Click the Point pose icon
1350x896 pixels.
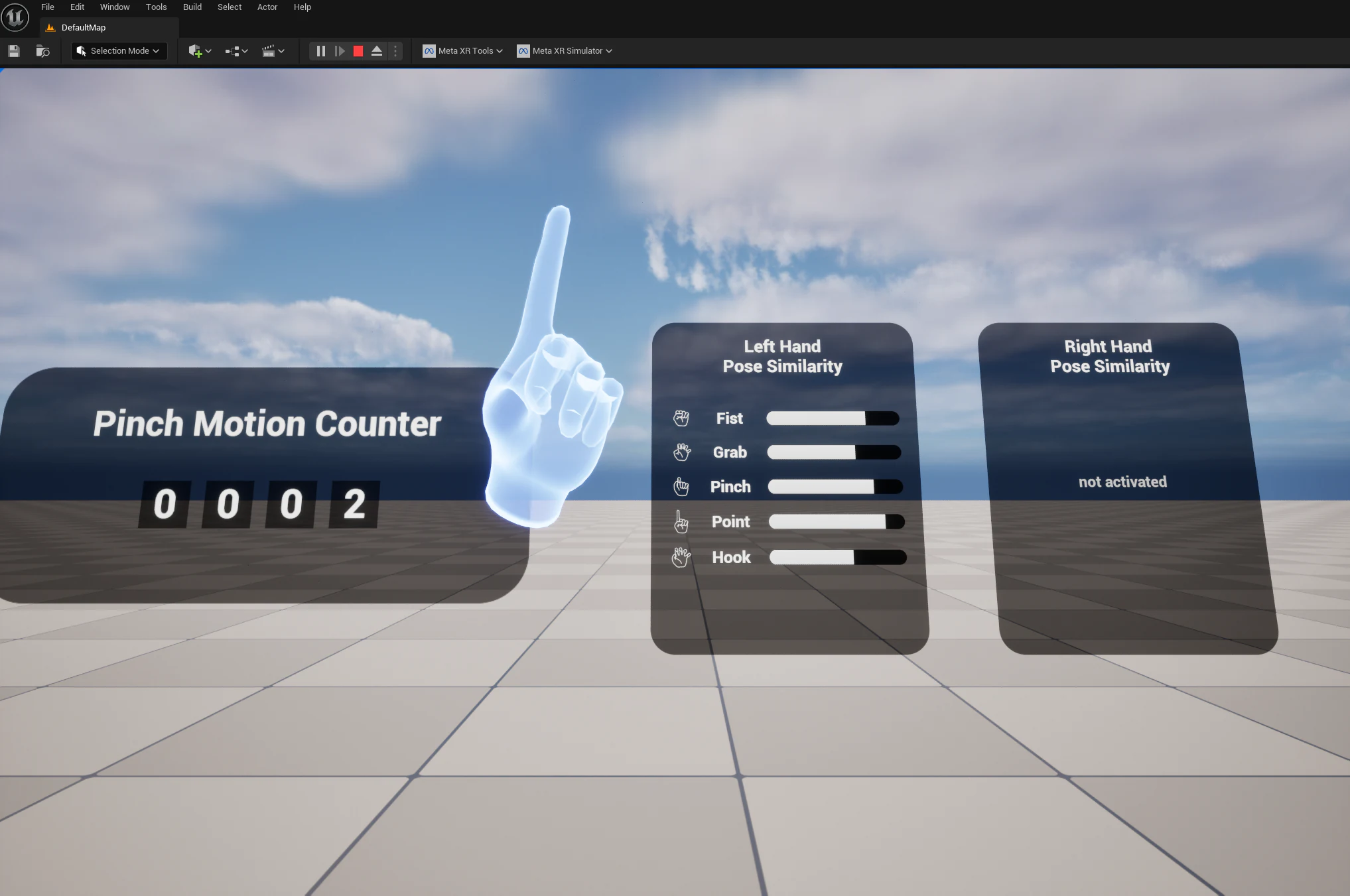pyautogui.click(x=681, y=522)
